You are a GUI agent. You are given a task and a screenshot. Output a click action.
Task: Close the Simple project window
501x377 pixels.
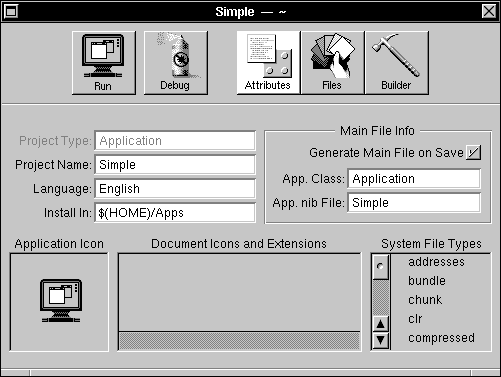coord(489,12)
